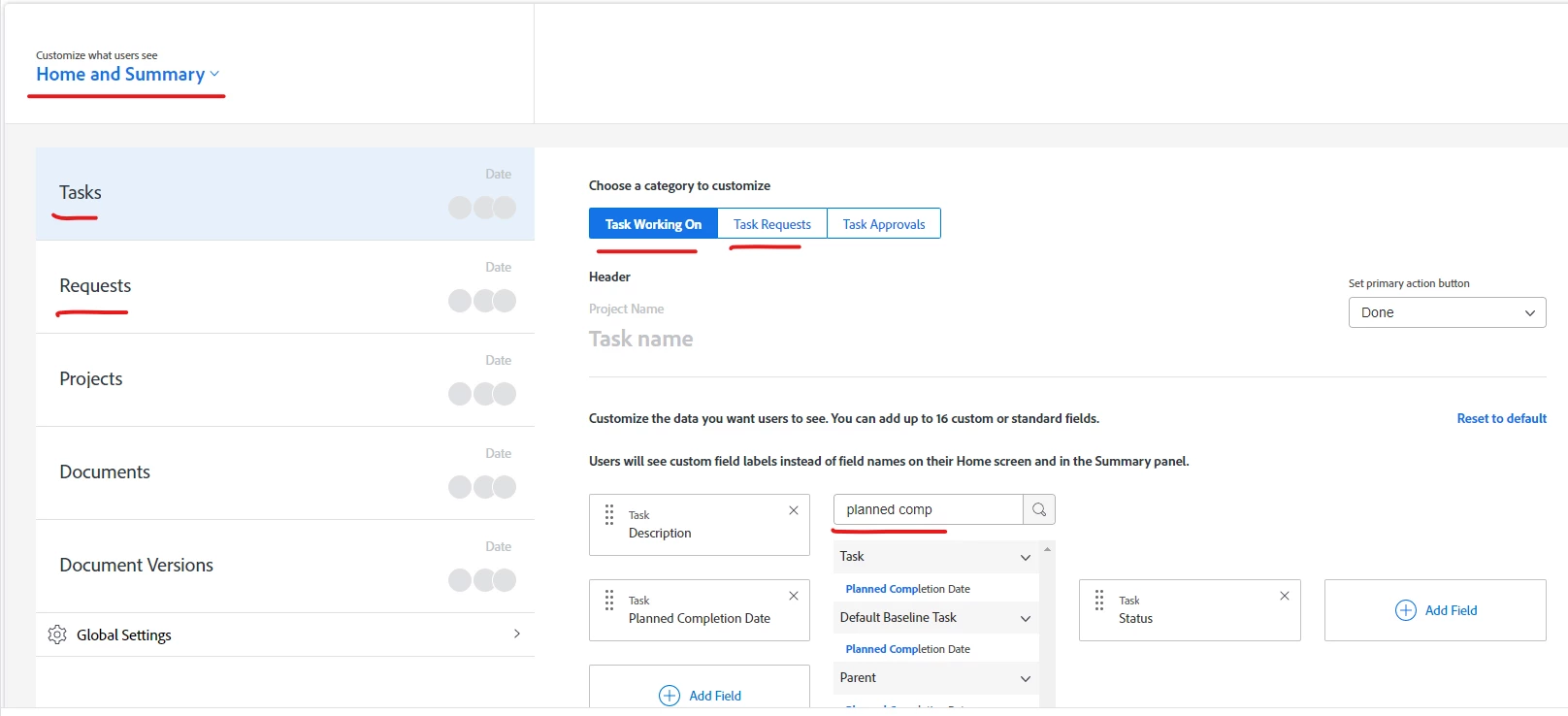Switch to the Task Requests tab
The image size is (1568, 716).
point(772,224)
